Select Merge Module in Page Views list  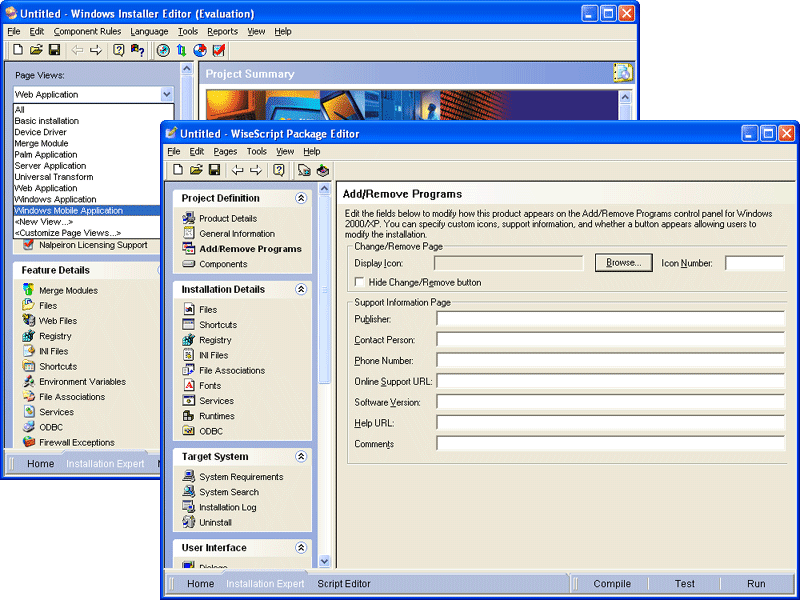coord(86,143)
